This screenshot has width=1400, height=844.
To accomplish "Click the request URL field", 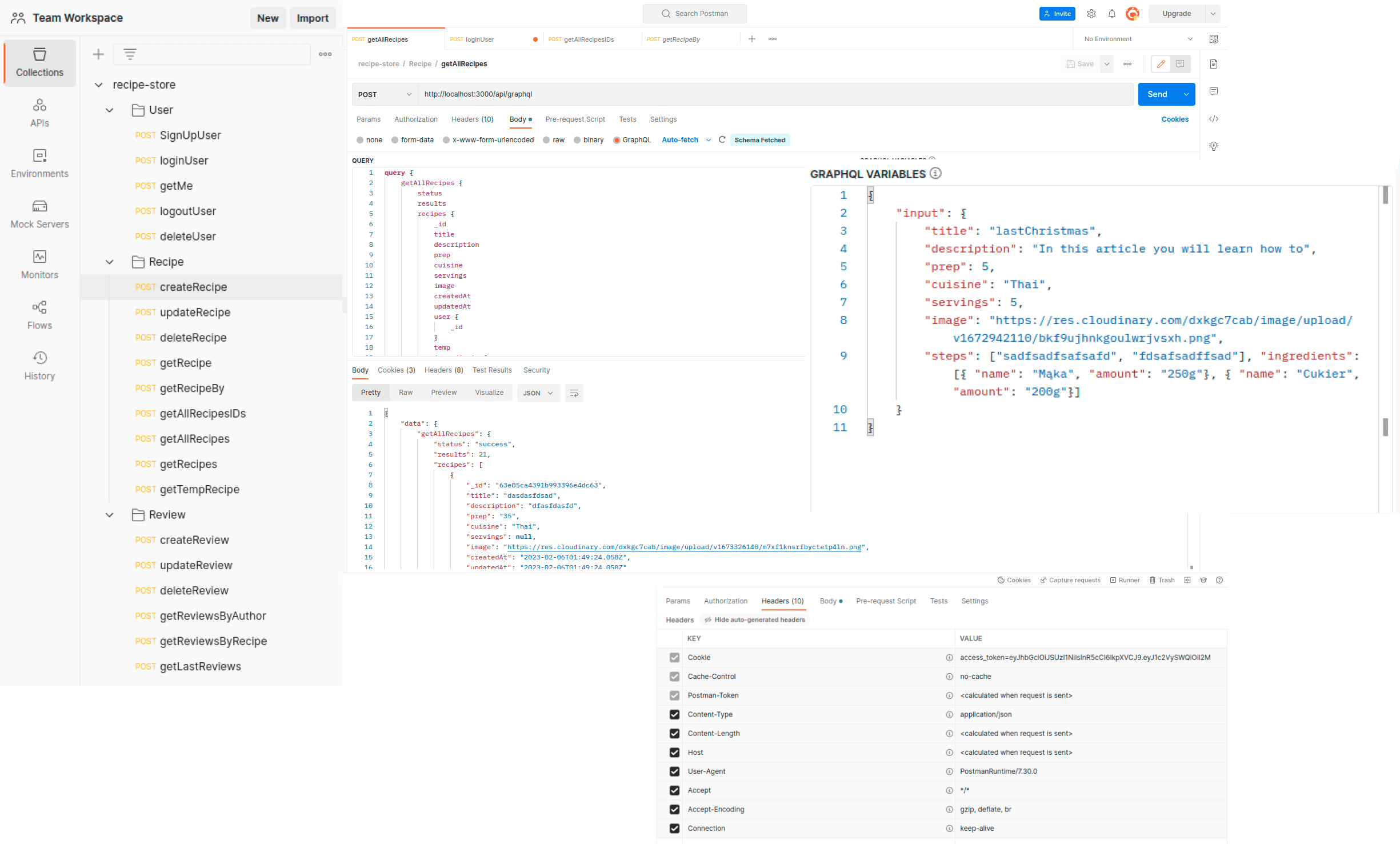I will 775,94.
